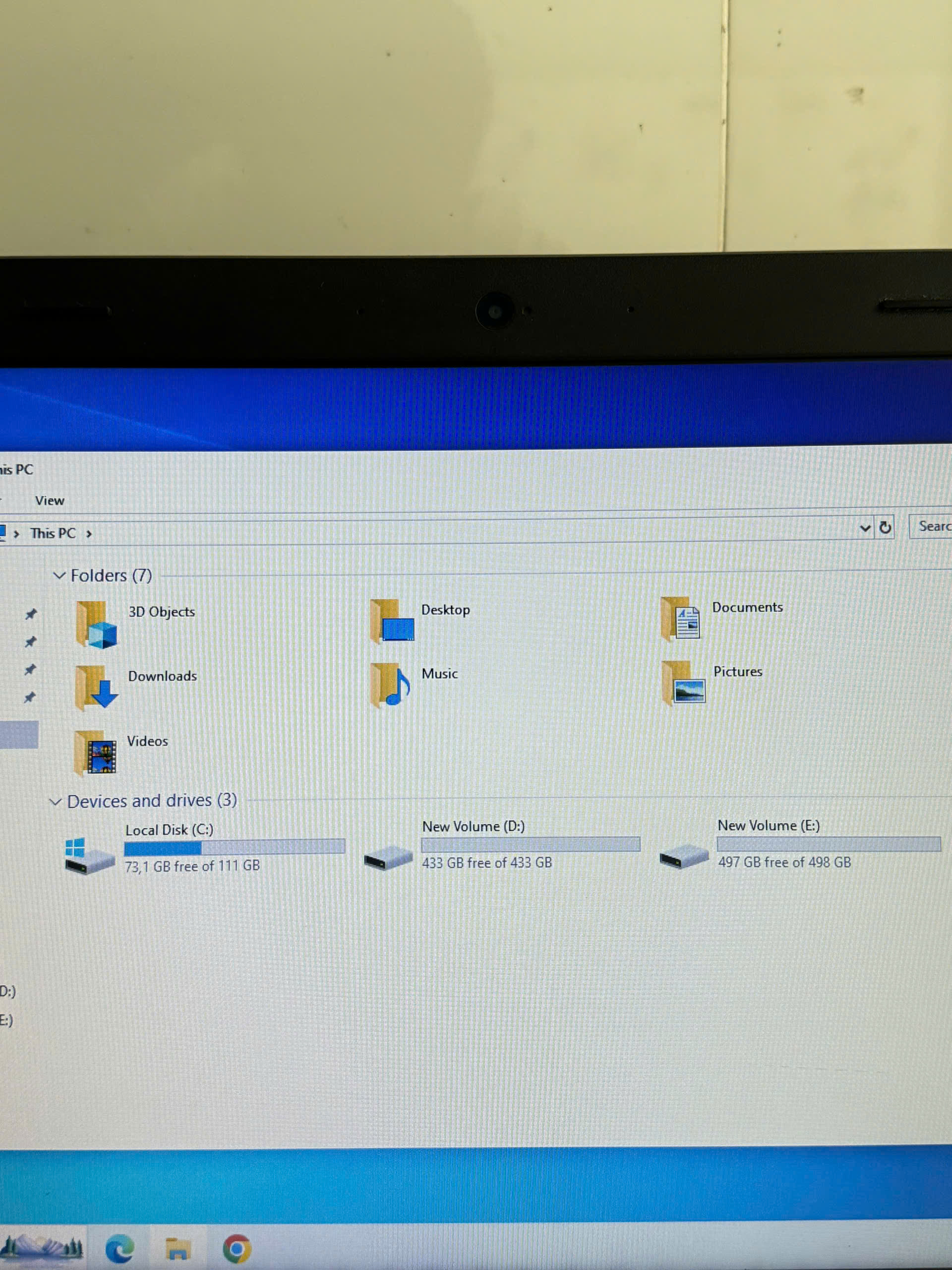This screenshot has height=1270, width=952.
Task: Click the refresh icon in address bar
Action: 886,527
